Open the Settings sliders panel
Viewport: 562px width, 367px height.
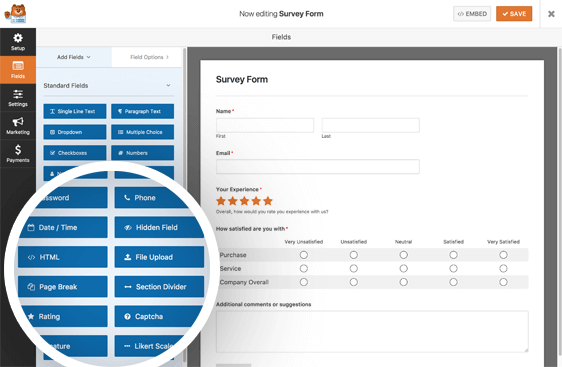pos(18,98)
